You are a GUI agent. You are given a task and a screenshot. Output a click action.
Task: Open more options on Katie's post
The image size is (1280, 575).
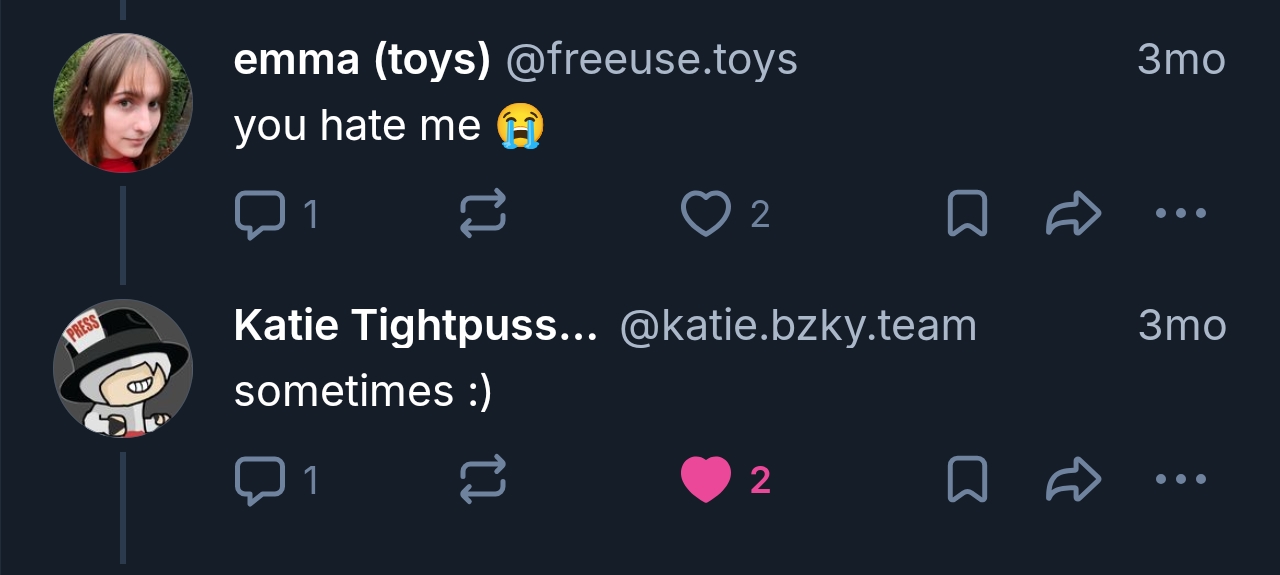pos(1180,480)
